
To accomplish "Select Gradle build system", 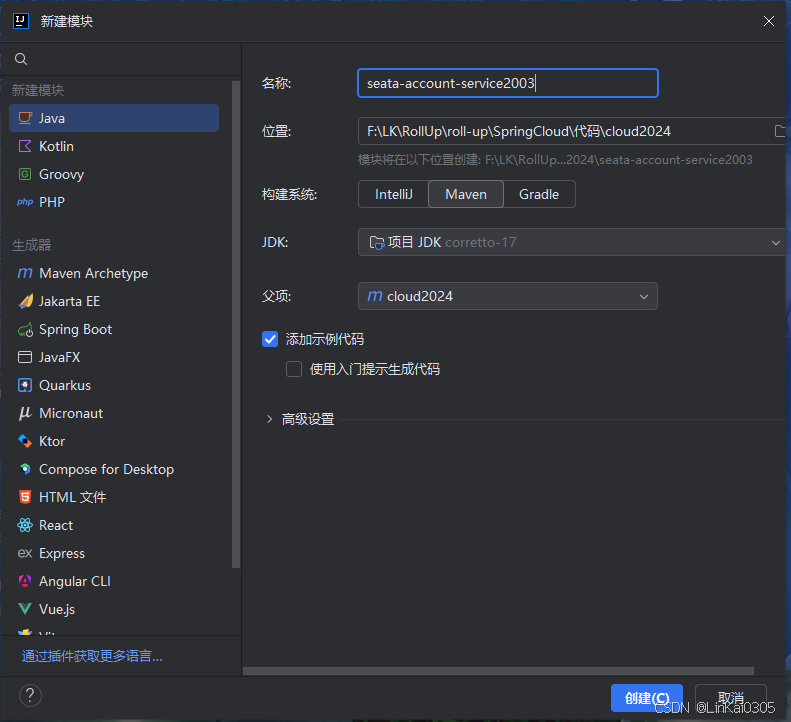I will coord(539,194).
